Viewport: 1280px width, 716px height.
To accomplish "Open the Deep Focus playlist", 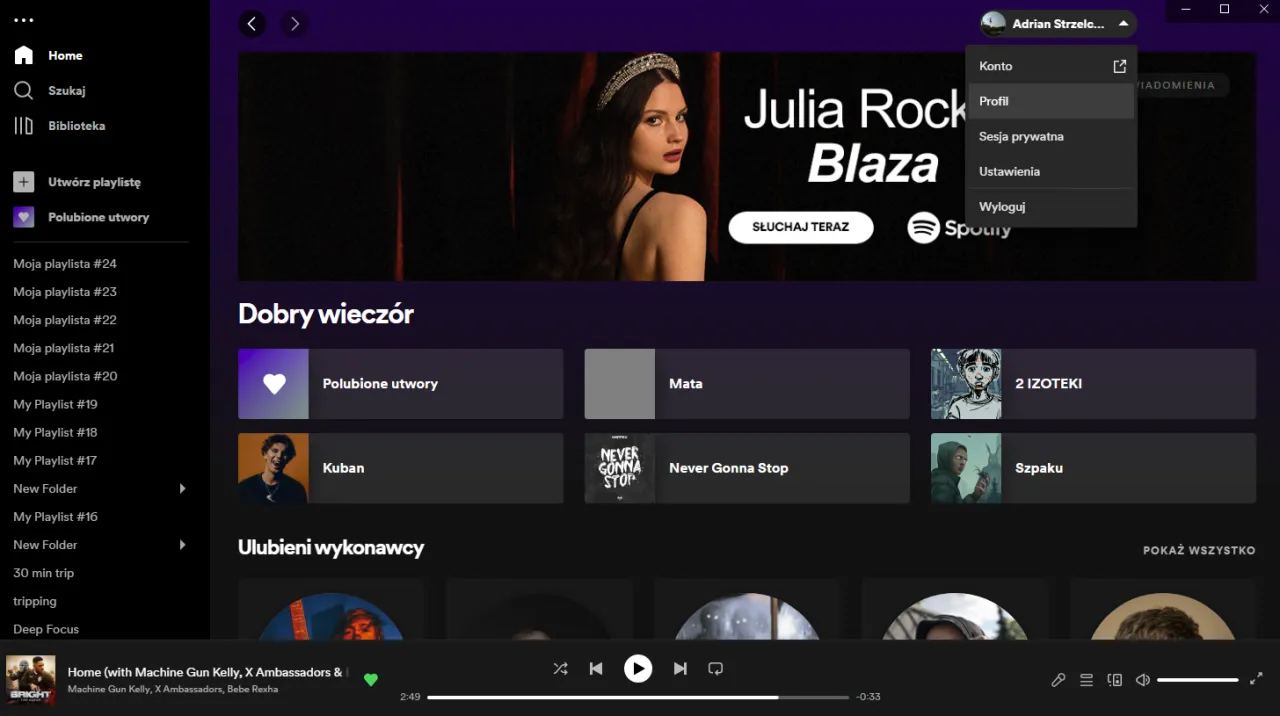I will (x=46, y=629).
